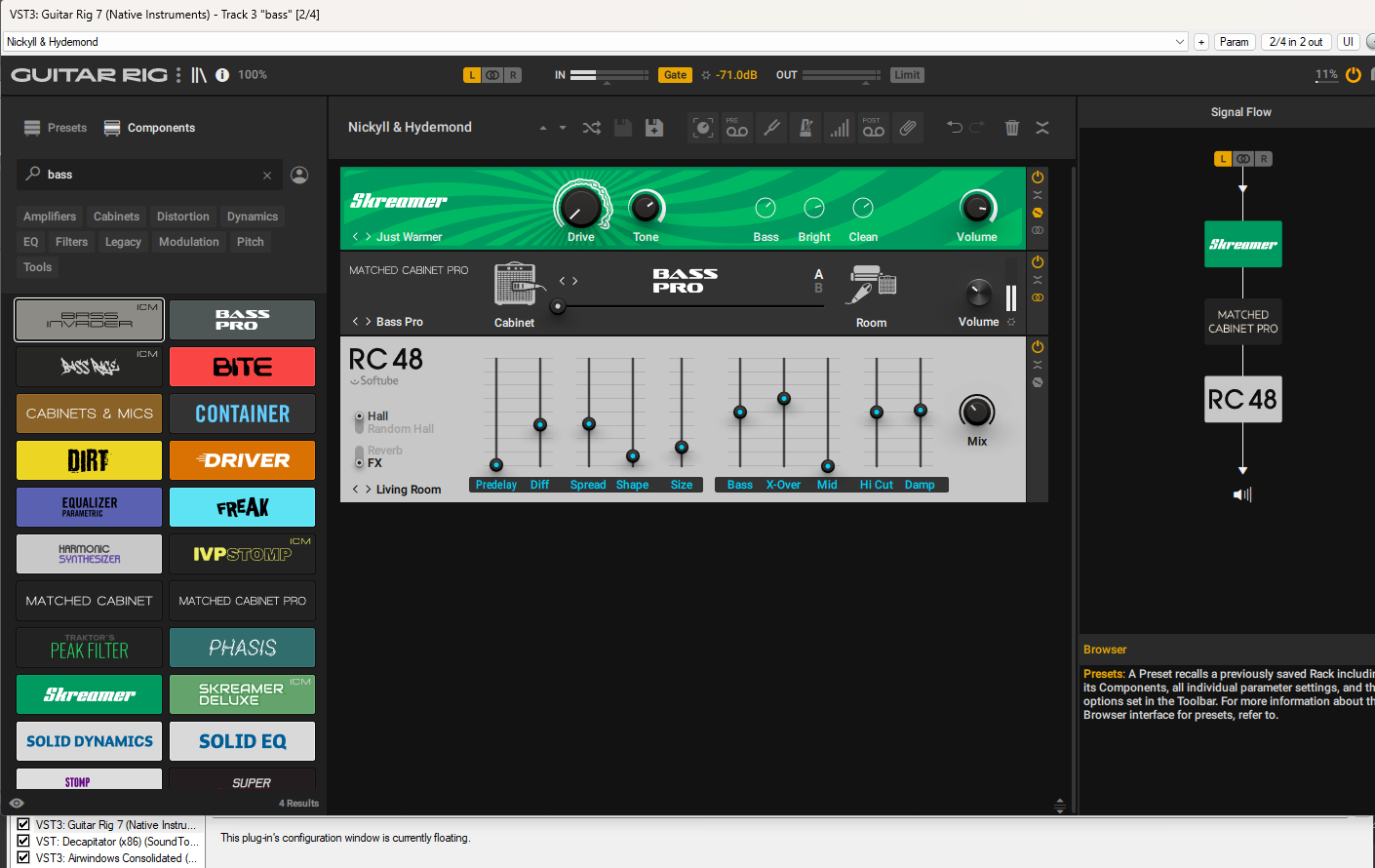This screenshot has width=1375, height=868.
Task: Switch to the Components tab
Action: (149, 128)
